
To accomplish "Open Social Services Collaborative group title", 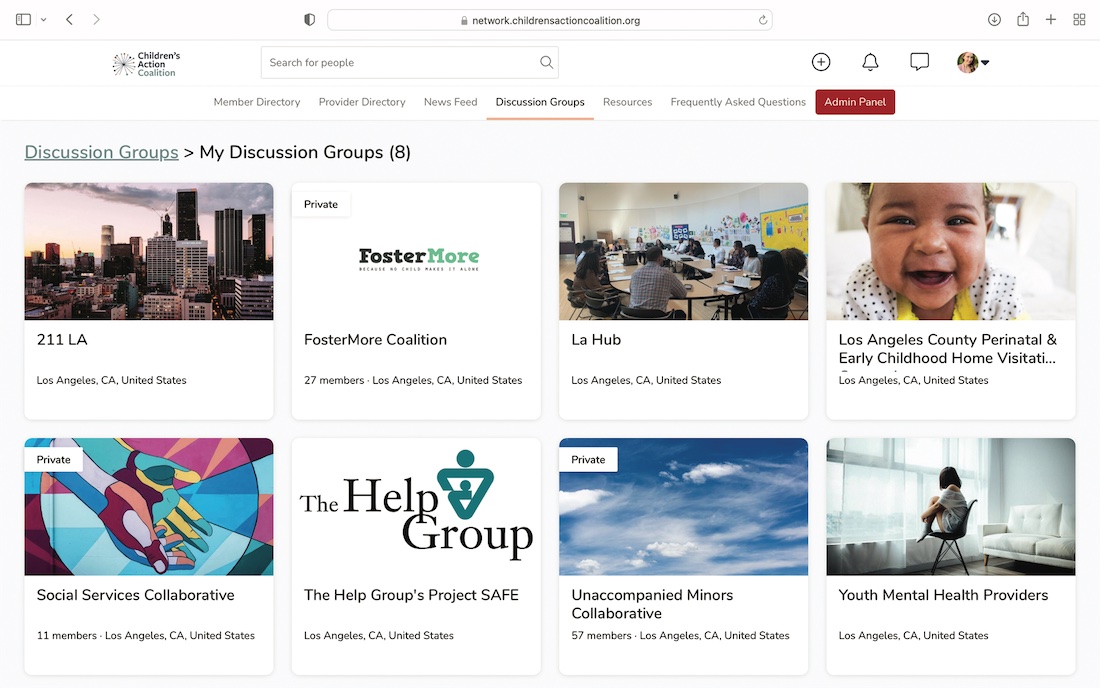I will coord(135,595).
